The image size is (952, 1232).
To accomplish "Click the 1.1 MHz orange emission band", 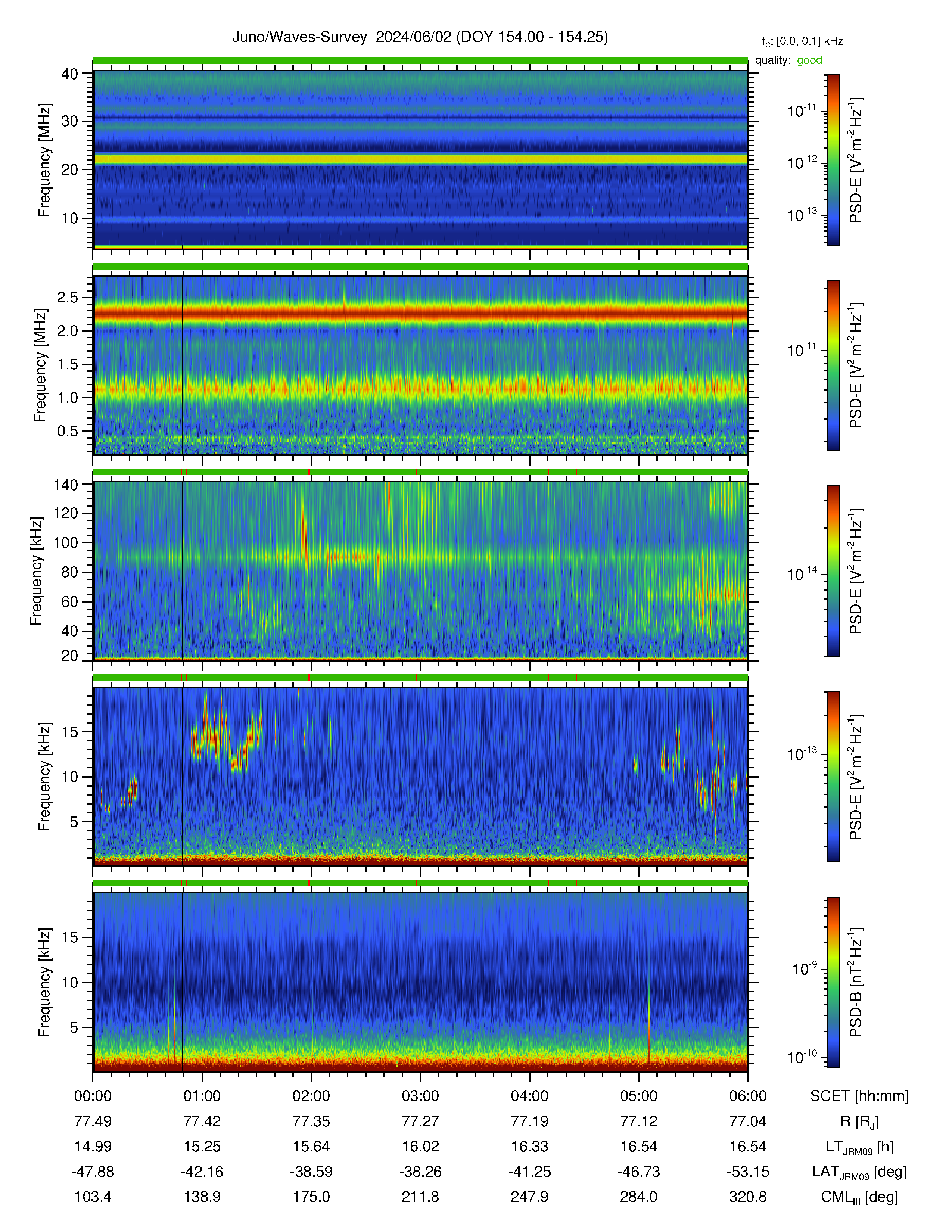I will click(420, 388).
